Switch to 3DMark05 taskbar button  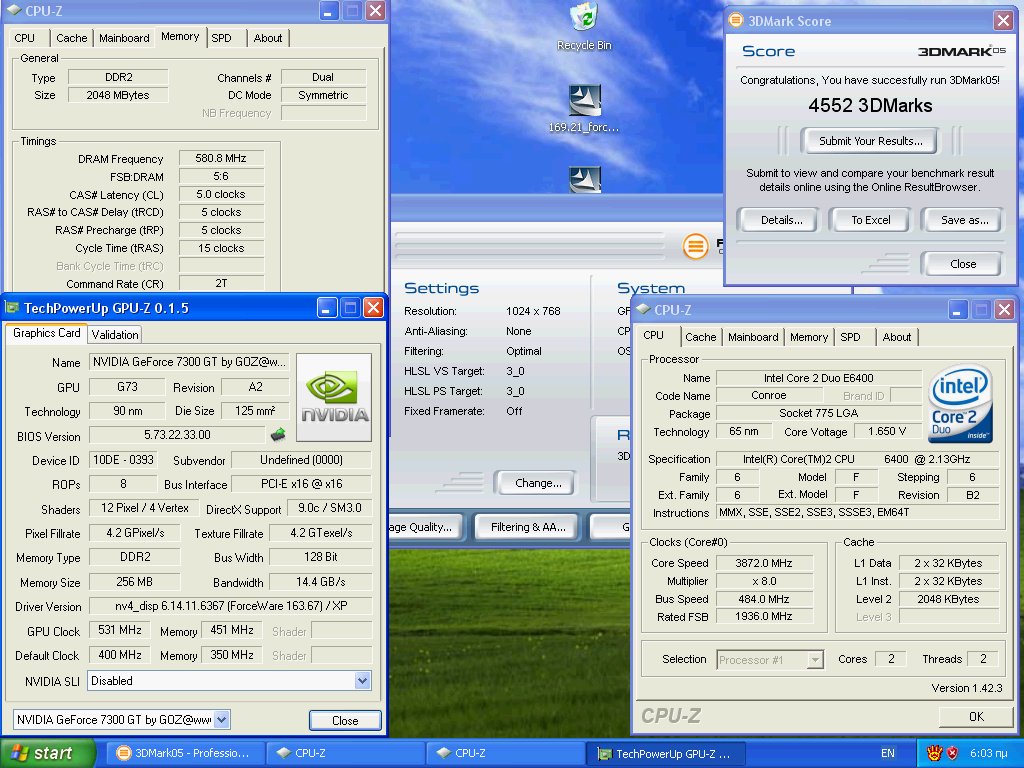pos(185,753)
